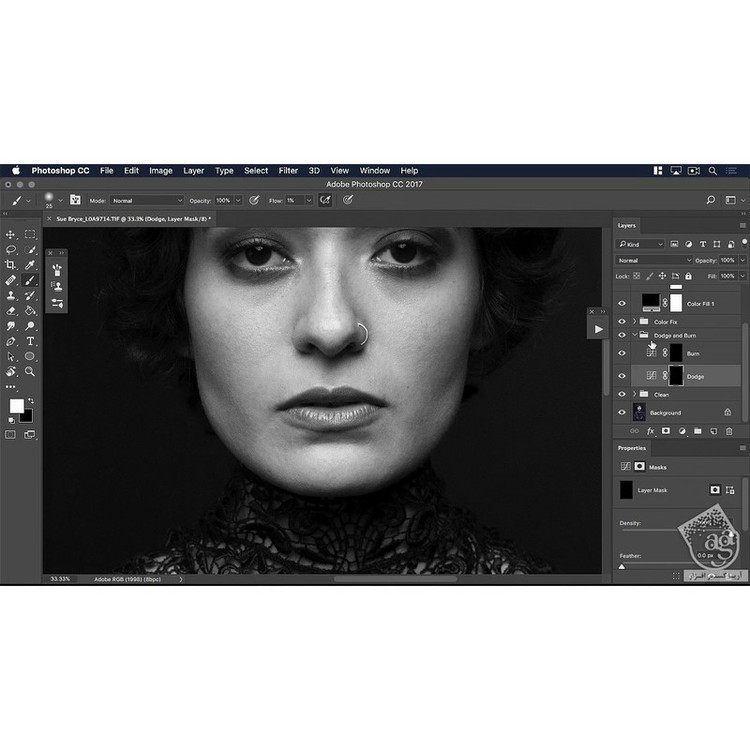The image size is (750, 750).
Task: Hide the Background layer
Action: pyautogui.click(x=622, y=412)
